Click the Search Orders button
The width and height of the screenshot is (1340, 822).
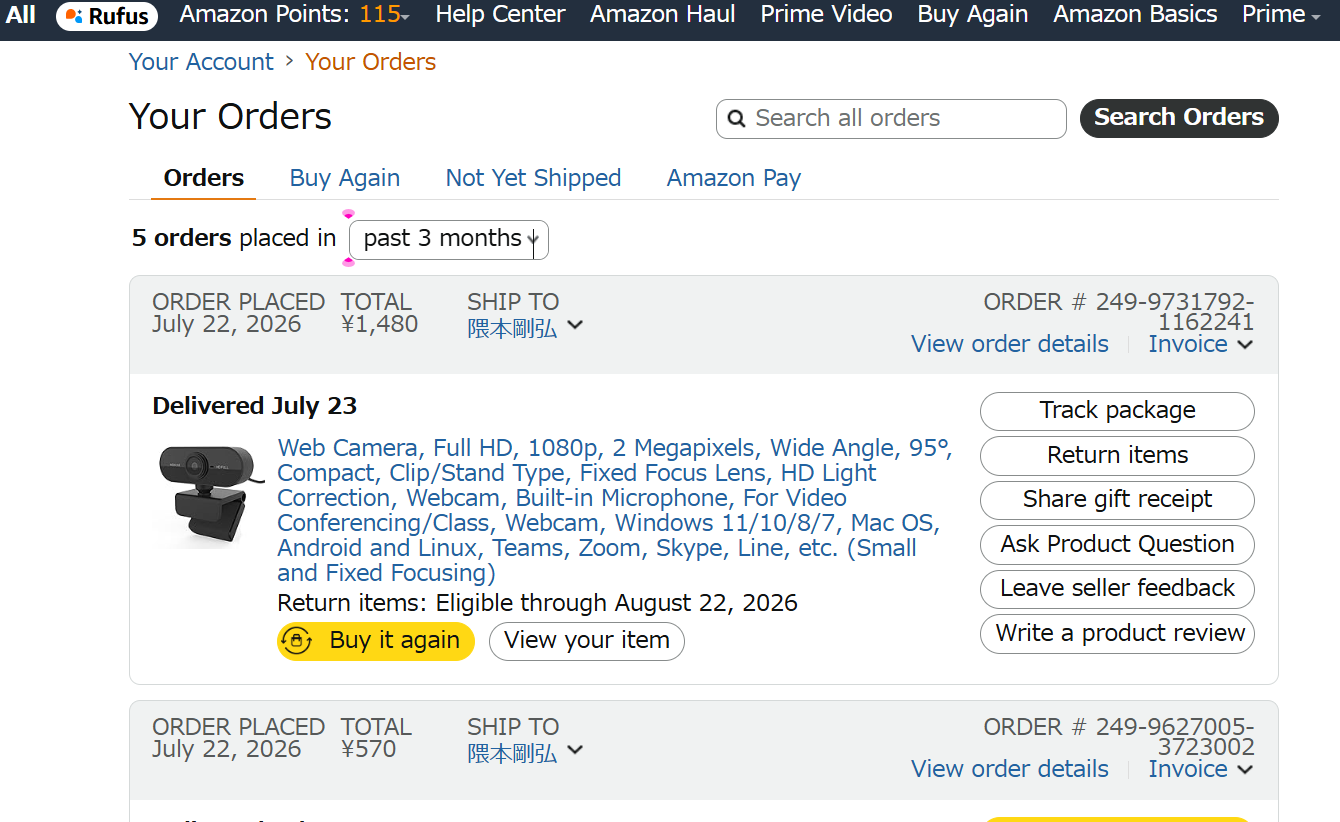pos(1179,118)
